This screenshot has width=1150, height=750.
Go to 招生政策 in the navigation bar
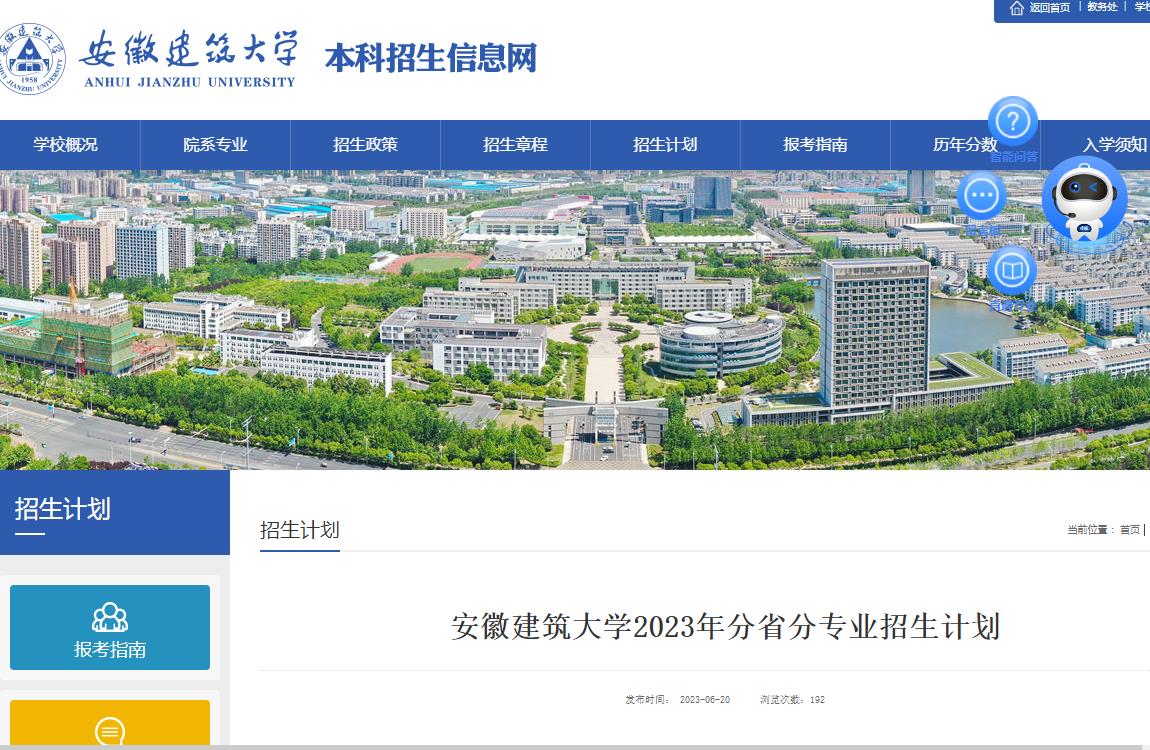(365, 144)
